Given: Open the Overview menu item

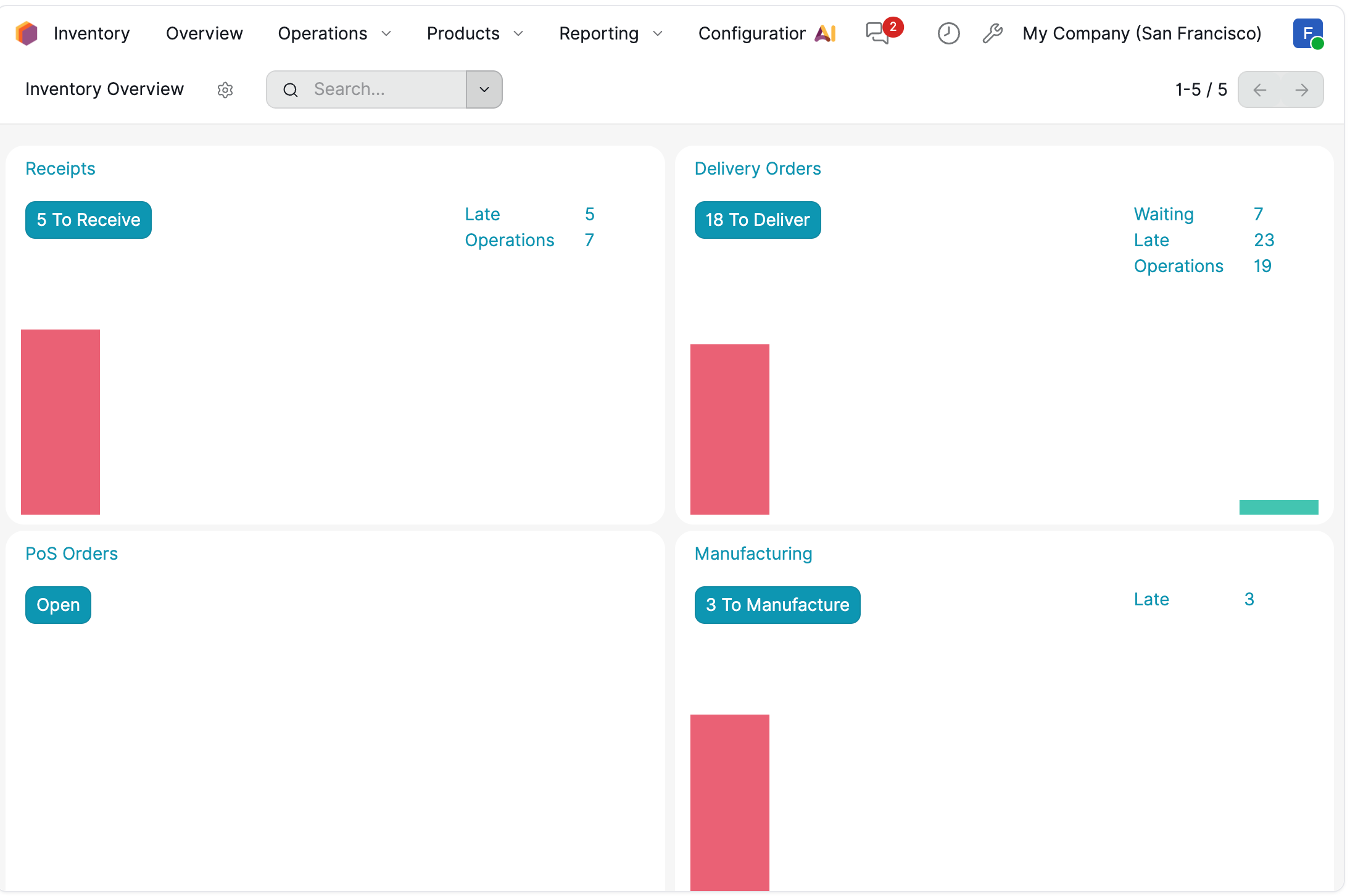Looking at the screenshot, I should (x=204, y=33).
